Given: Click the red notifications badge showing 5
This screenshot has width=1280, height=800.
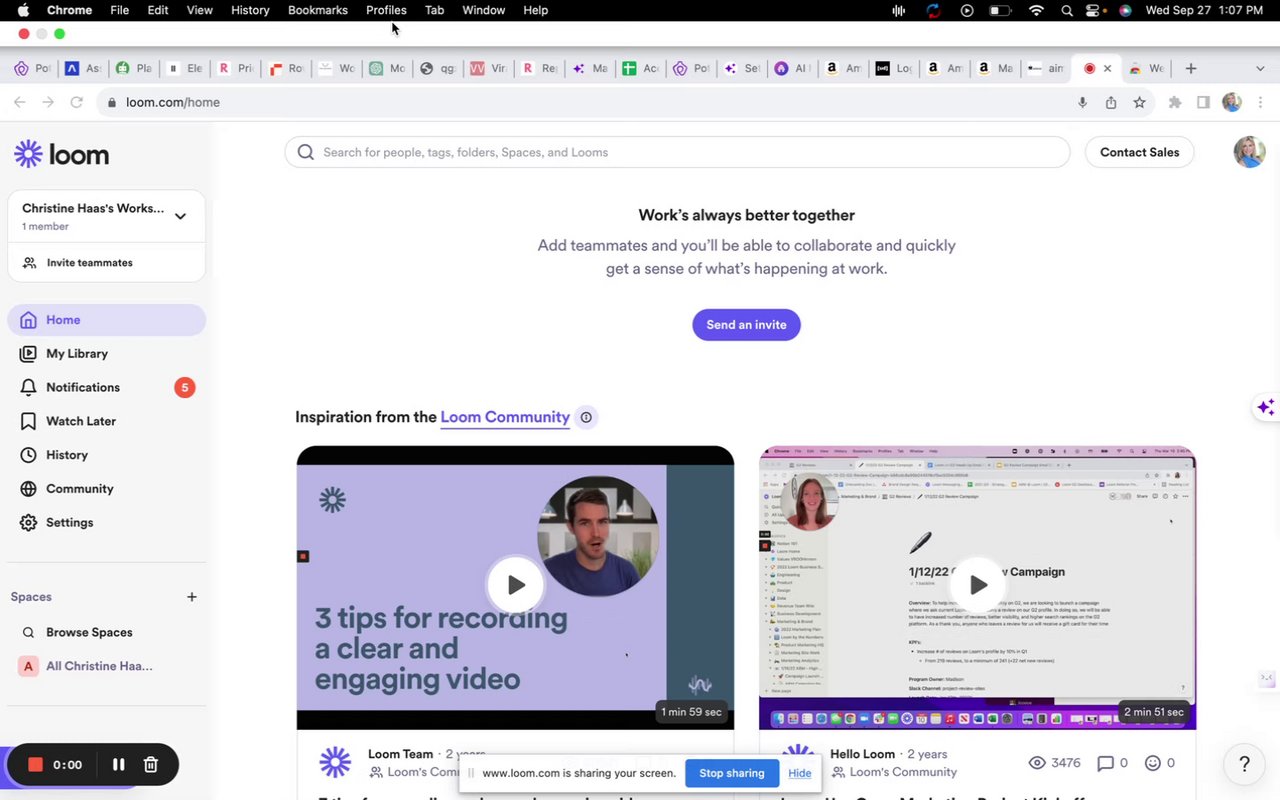Looking at the screenshot, I should pos(185,388).
